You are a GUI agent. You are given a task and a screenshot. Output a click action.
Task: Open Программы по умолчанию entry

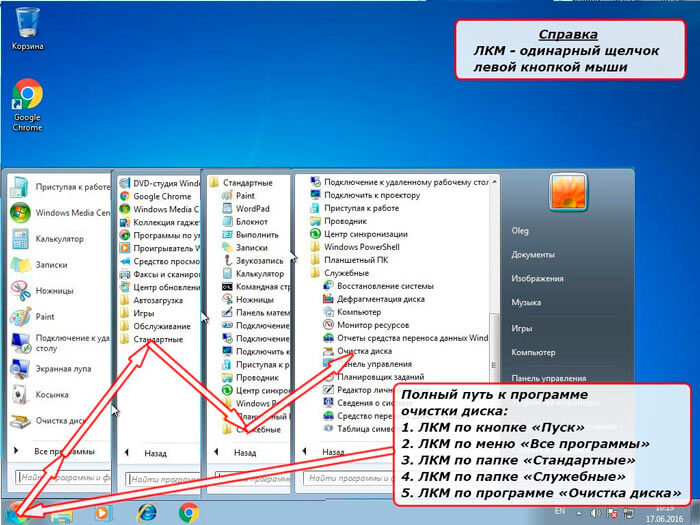[x=160, y=235]
